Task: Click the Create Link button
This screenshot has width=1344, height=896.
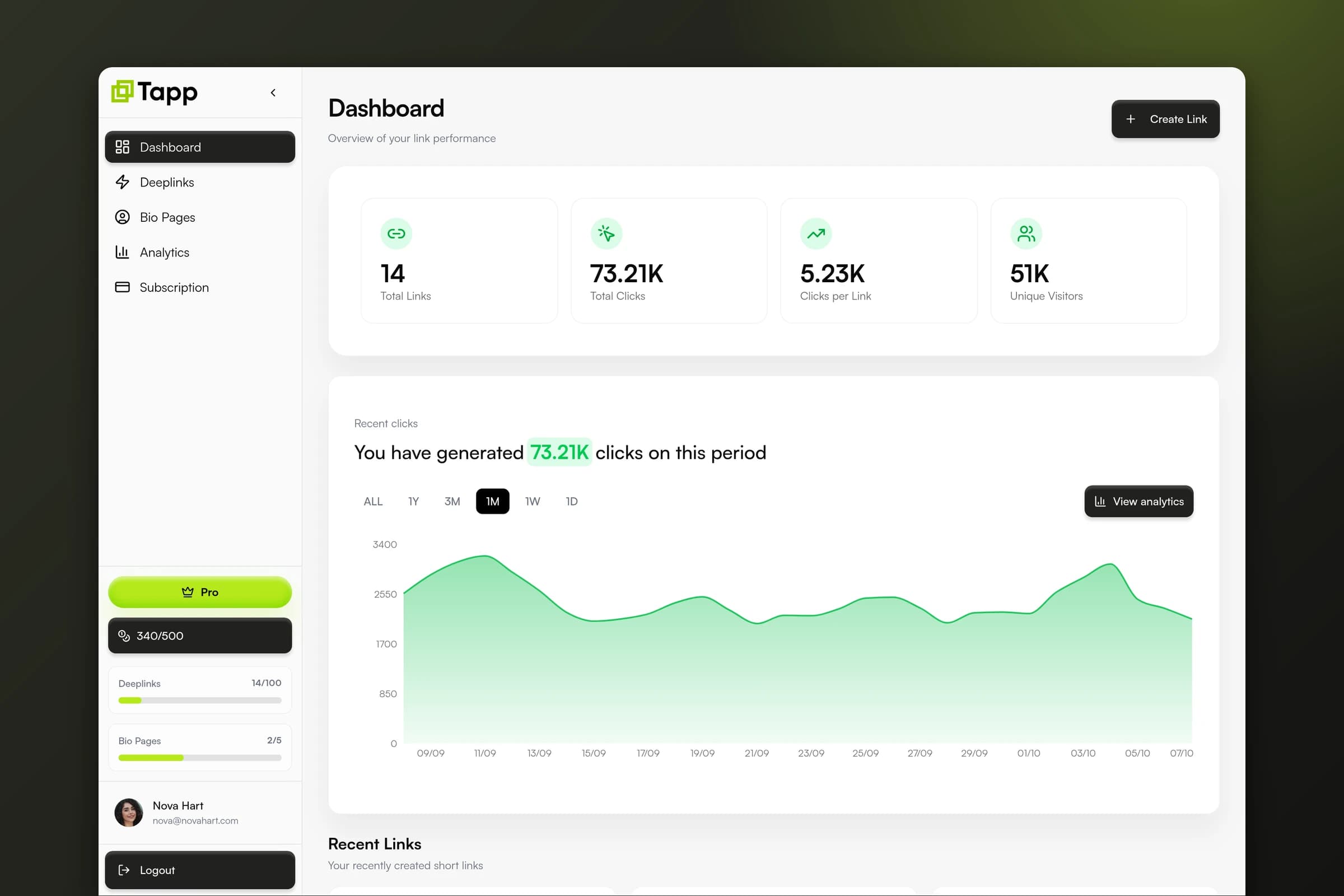Action: [1165, 119]
